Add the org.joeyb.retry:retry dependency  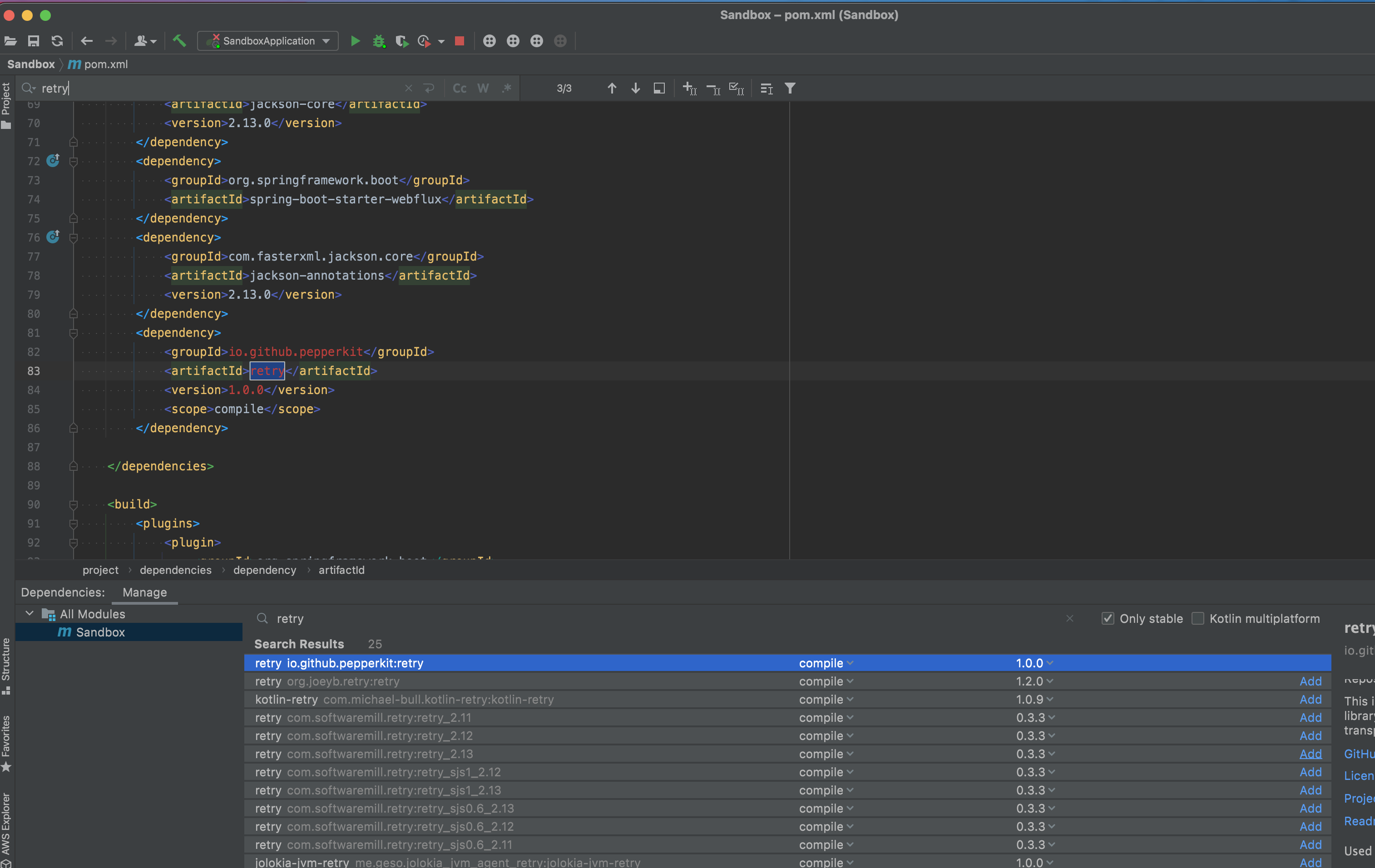pos(1311,681)
